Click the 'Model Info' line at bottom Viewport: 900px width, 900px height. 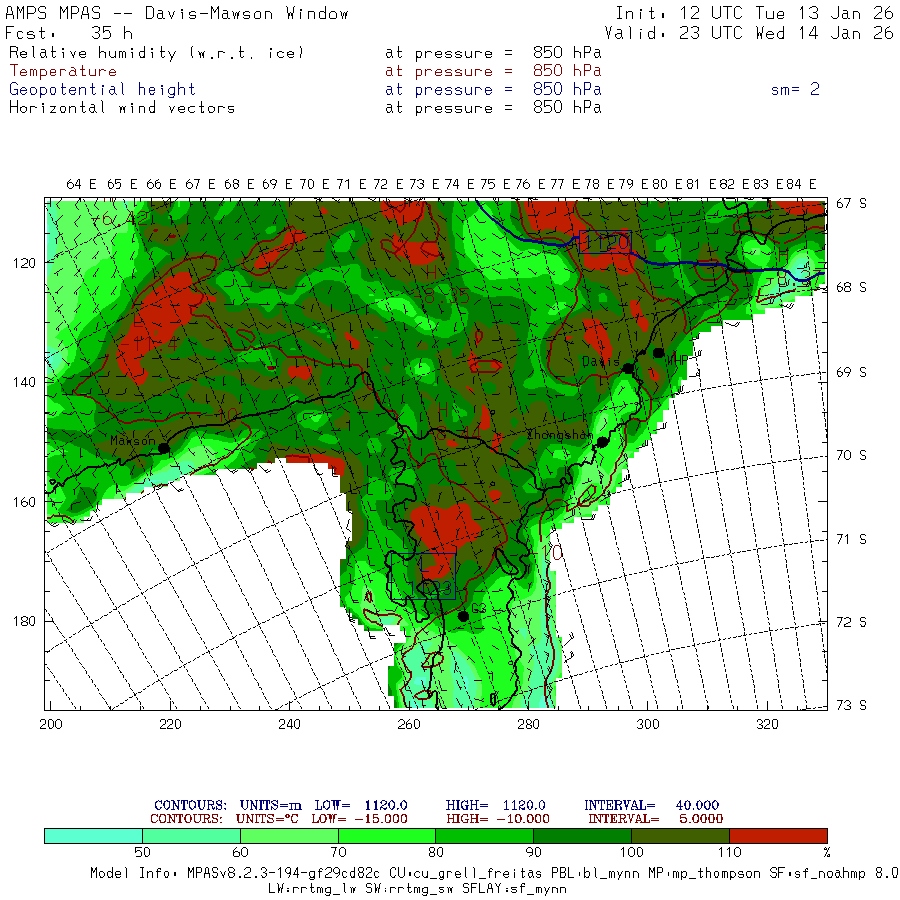[494, 873]
